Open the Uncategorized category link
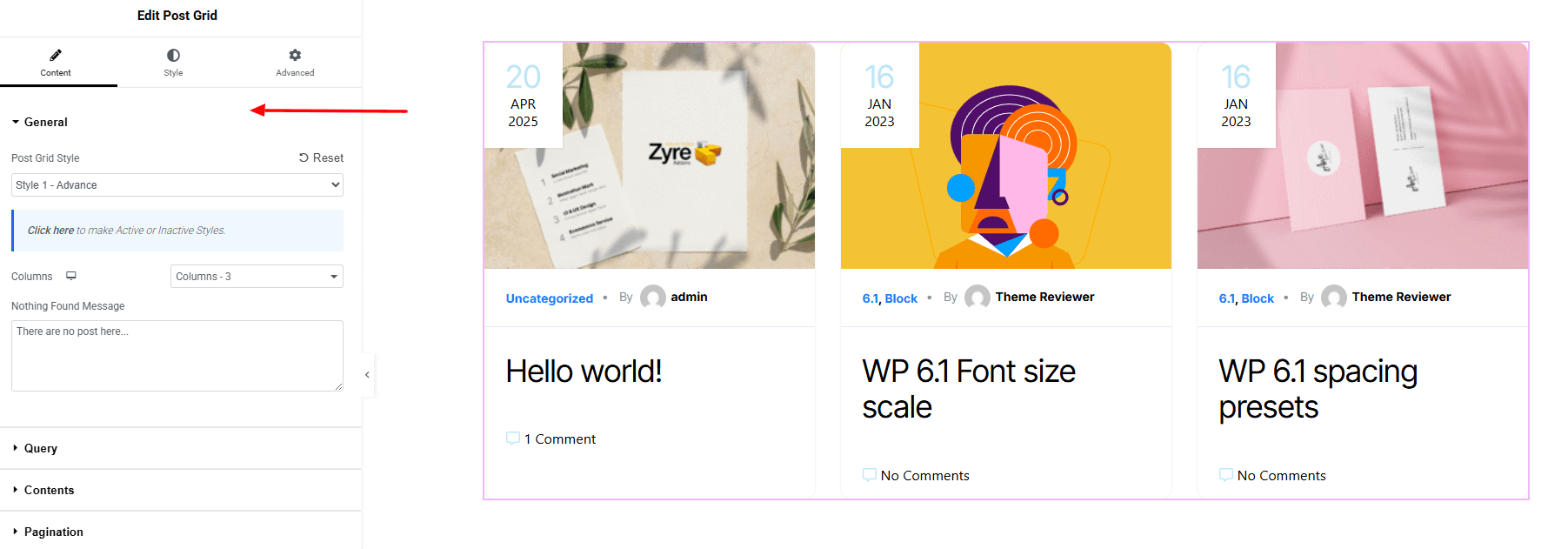 tap(550, 298)
